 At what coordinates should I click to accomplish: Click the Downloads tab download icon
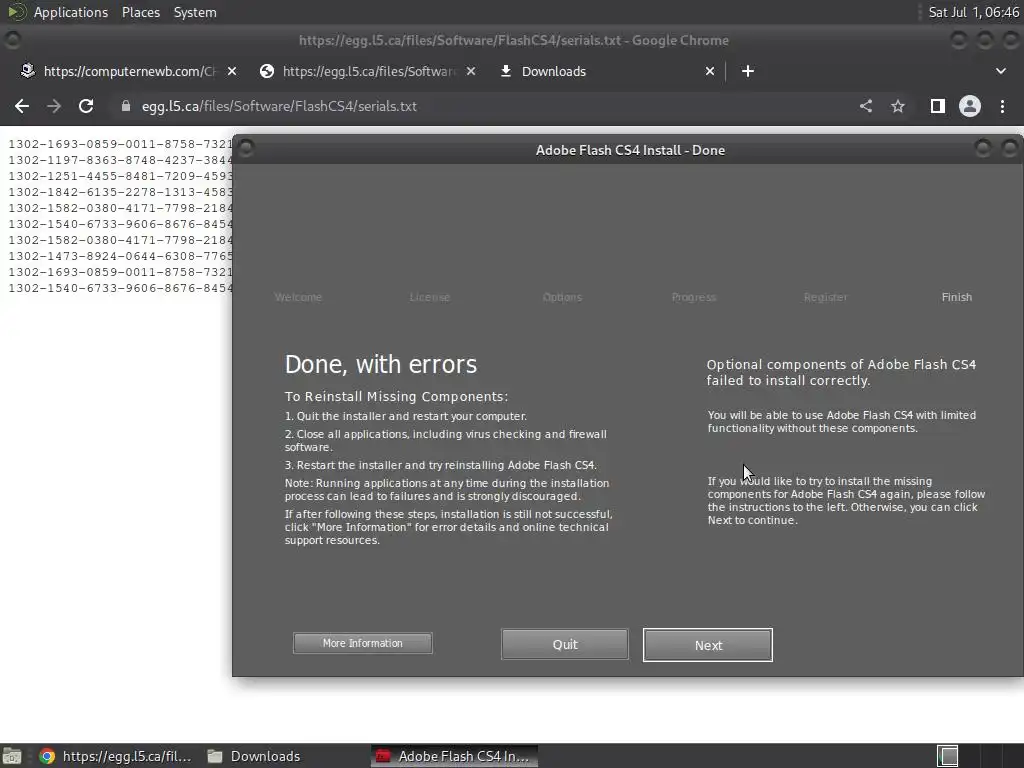(x=505, y=71)
